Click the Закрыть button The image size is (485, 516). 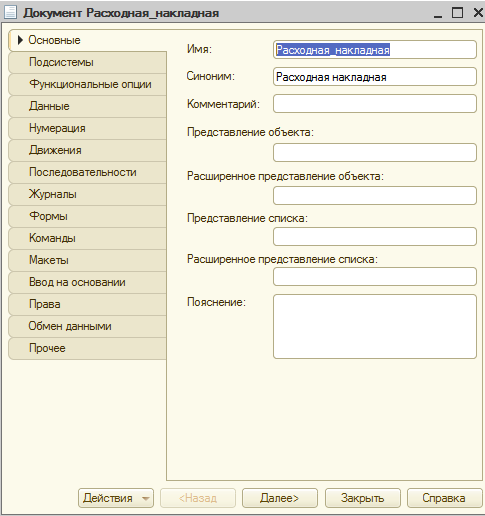(363, 498)
